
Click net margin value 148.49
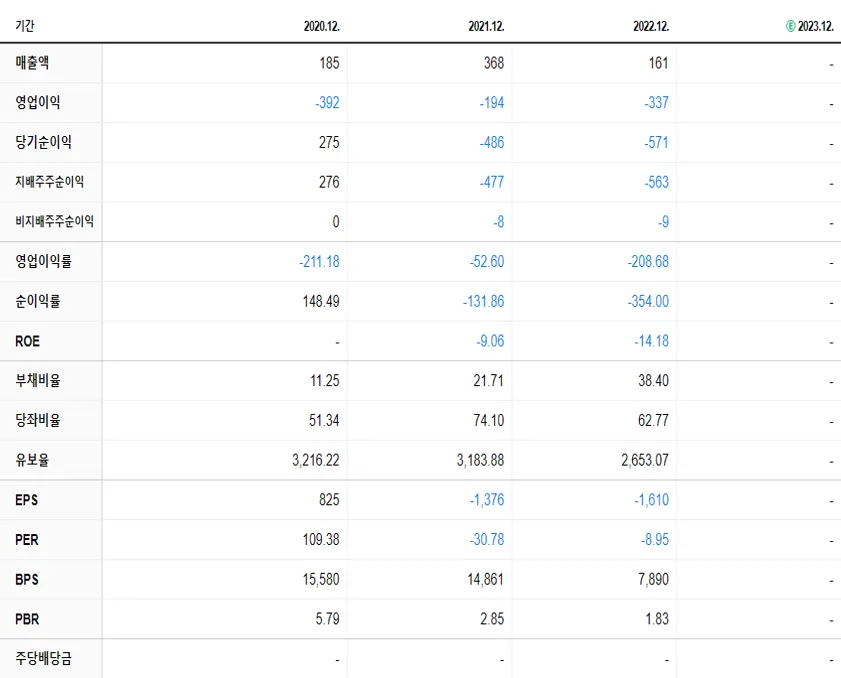321,301
